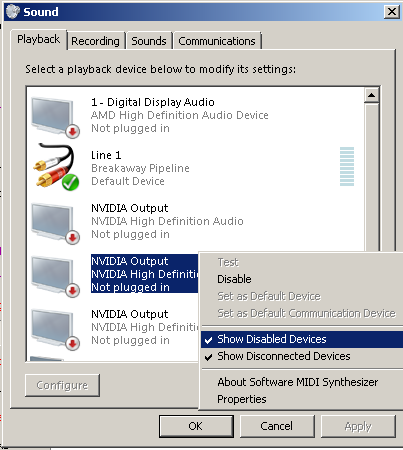Click the Line 1 RCA cable icon
The width and height of the screenshot is (403, 450).
pyautogui.click(x=56, y=167)
